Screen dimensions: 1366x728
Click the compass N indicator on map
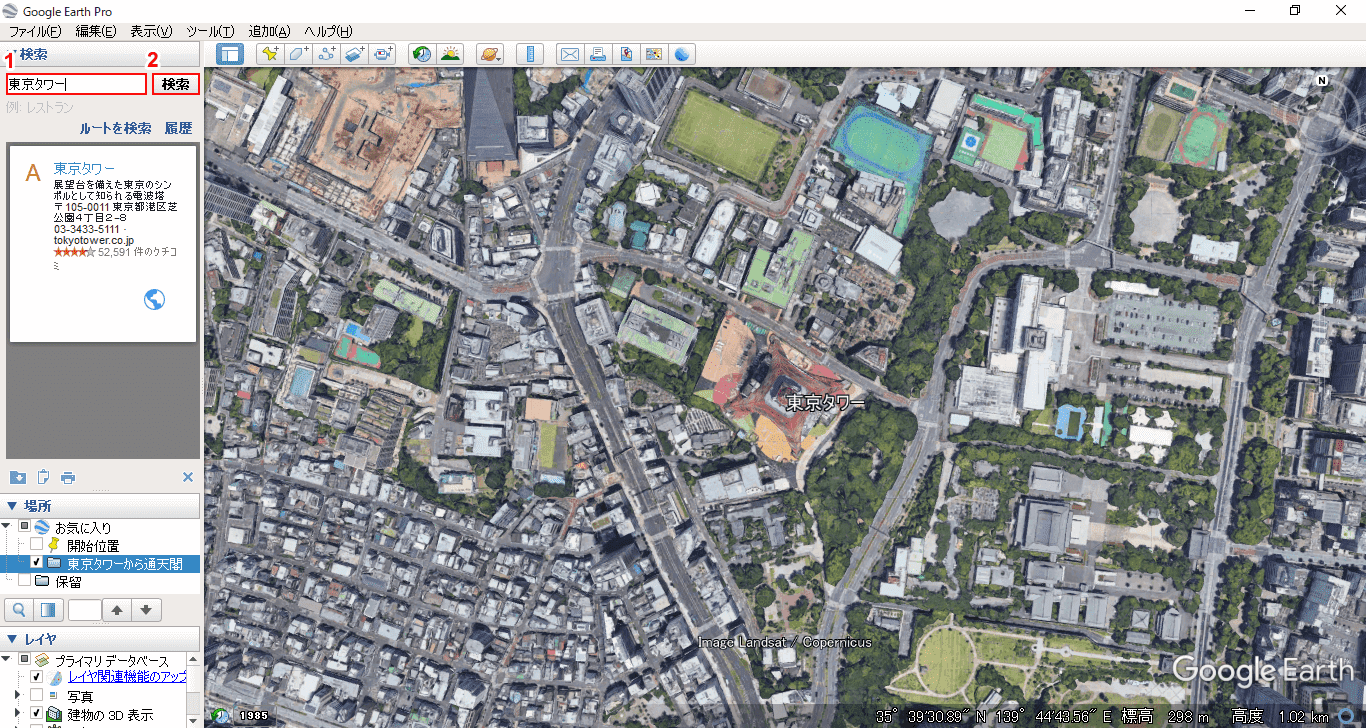point(1322,80)
